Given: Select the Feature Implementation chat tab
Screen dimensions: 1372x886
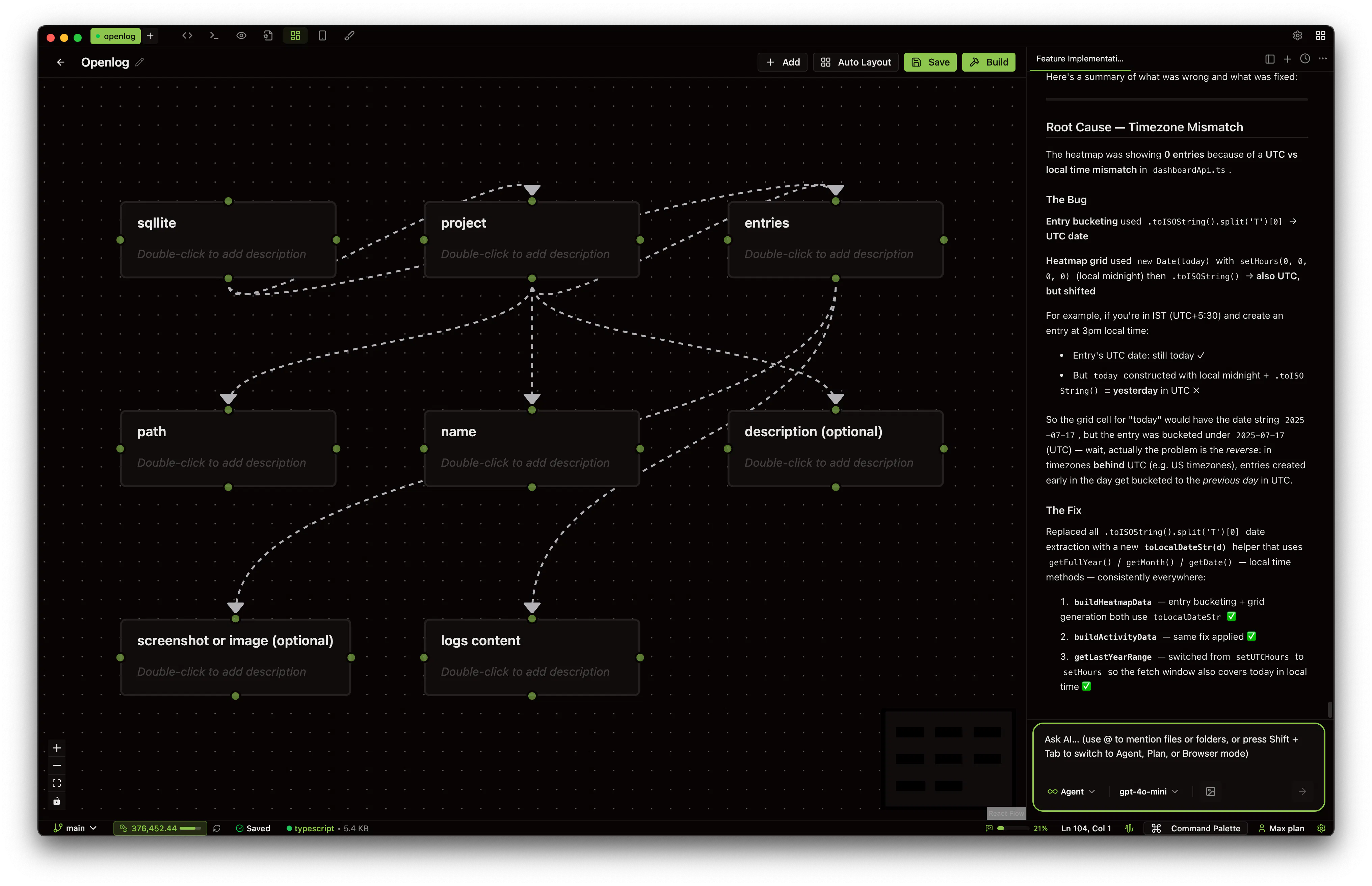Looking at the screenshot, I should (x=1079, y=59).
